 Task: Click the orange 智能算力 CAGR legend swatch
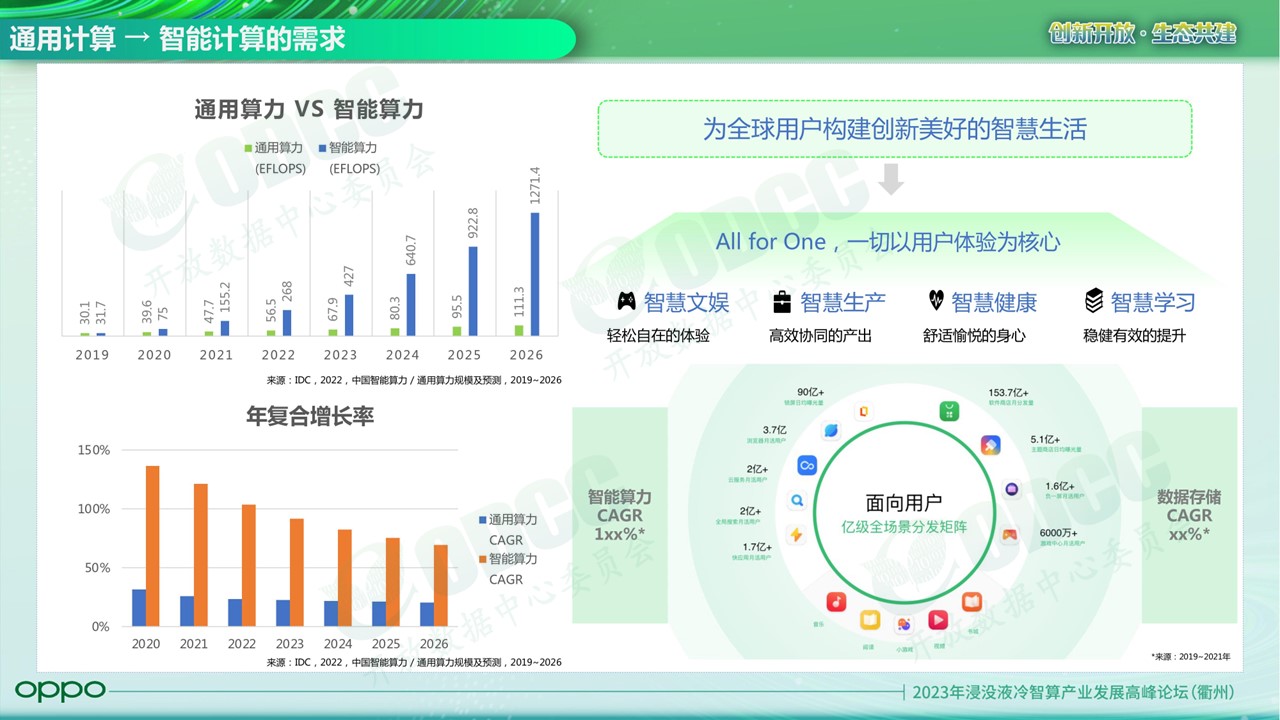pos(482,559)
